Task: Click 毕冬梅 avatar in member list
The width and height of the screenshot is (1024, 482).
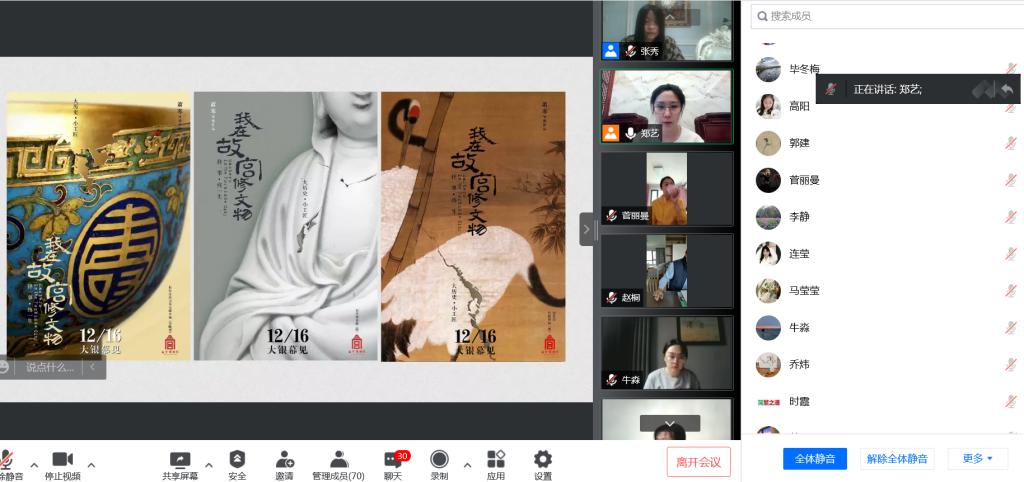Action: pyautogui.click(x=768, y=69)
